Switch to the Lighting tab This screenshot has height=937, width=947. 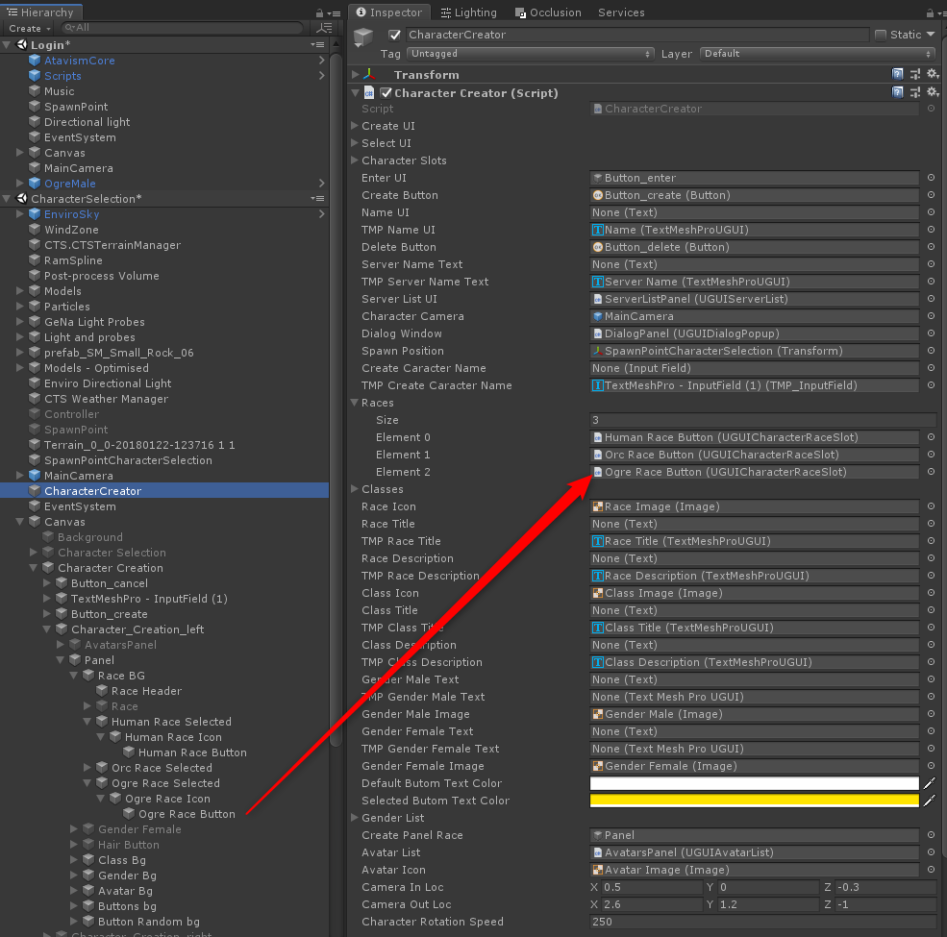pos(468,12)
